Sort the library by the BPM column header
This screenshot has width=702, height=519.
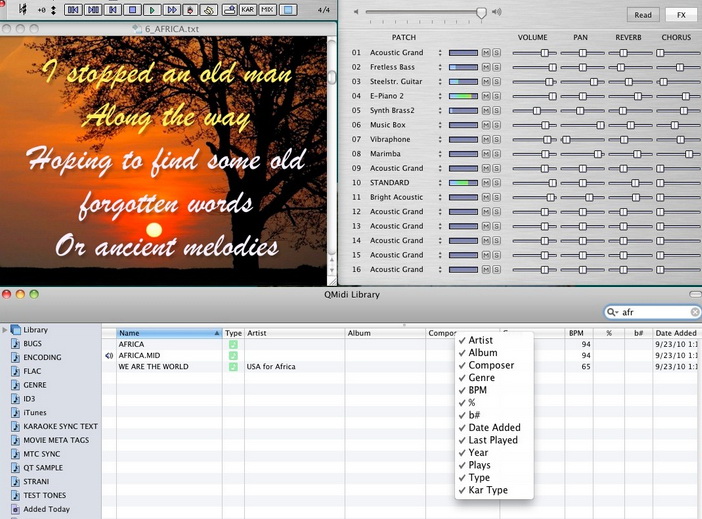point(578,333)
